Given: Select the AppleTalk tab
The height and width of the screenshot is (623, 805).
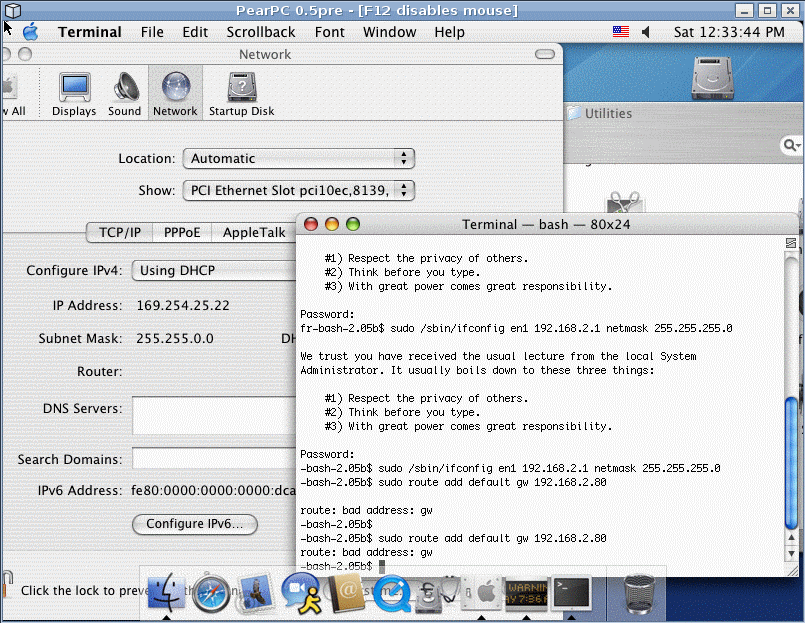Looking at the screenshot, I should 253,232.
